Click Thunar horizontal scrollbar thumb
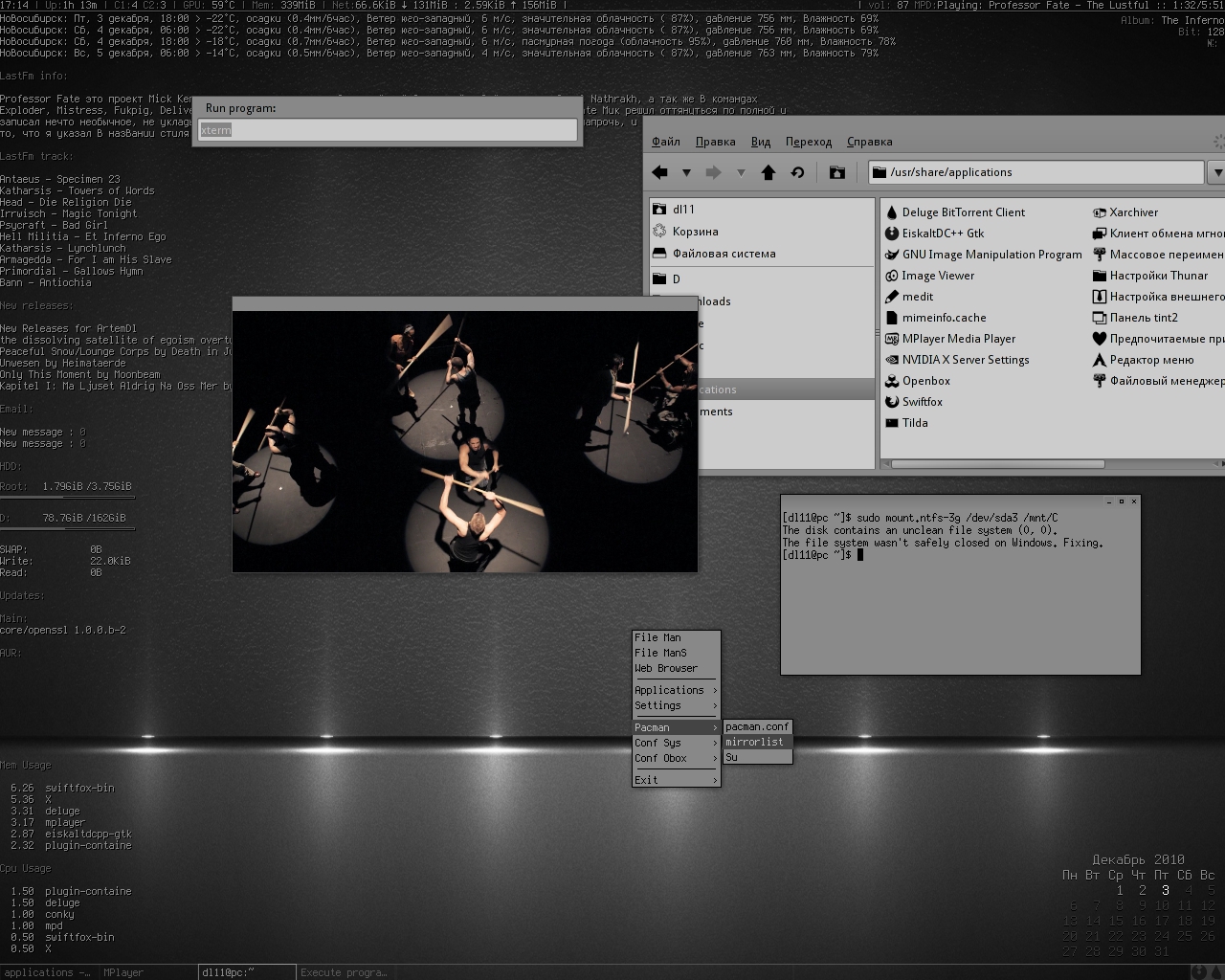 coord(998,464)
